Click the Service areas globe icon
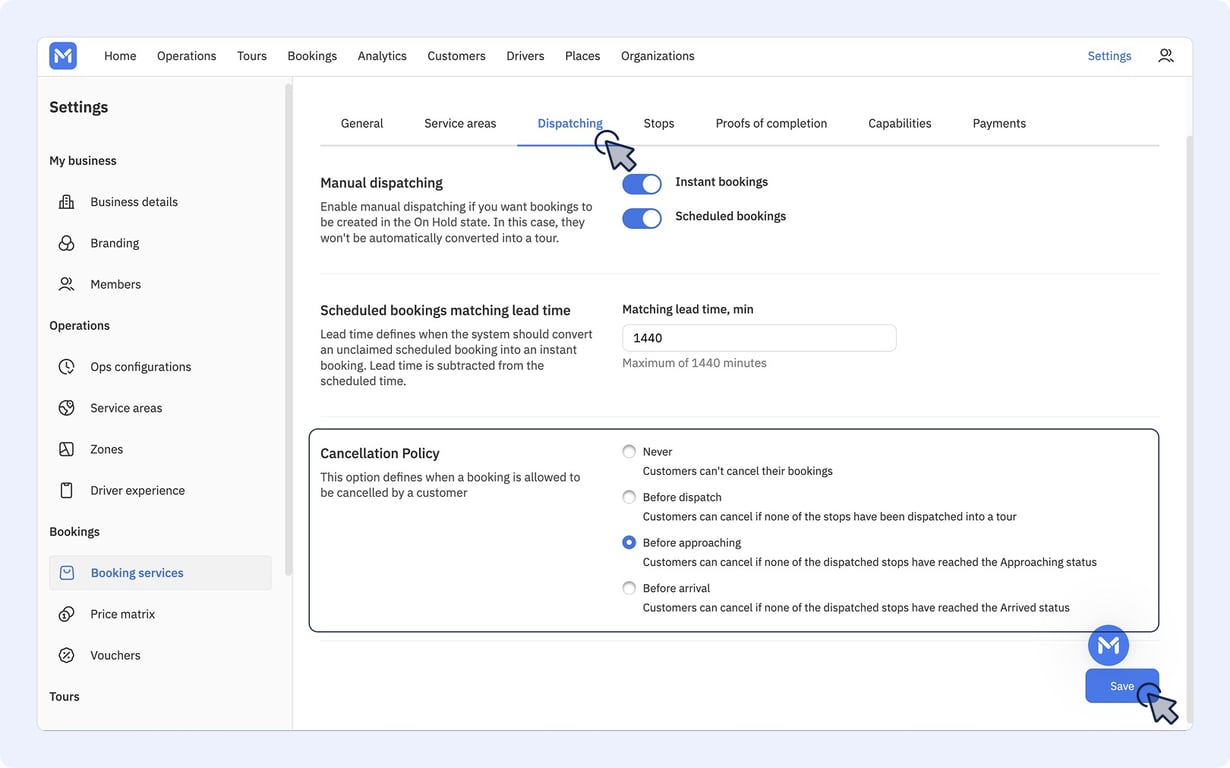Viewport: 1230px width, 768px height. 67,408
